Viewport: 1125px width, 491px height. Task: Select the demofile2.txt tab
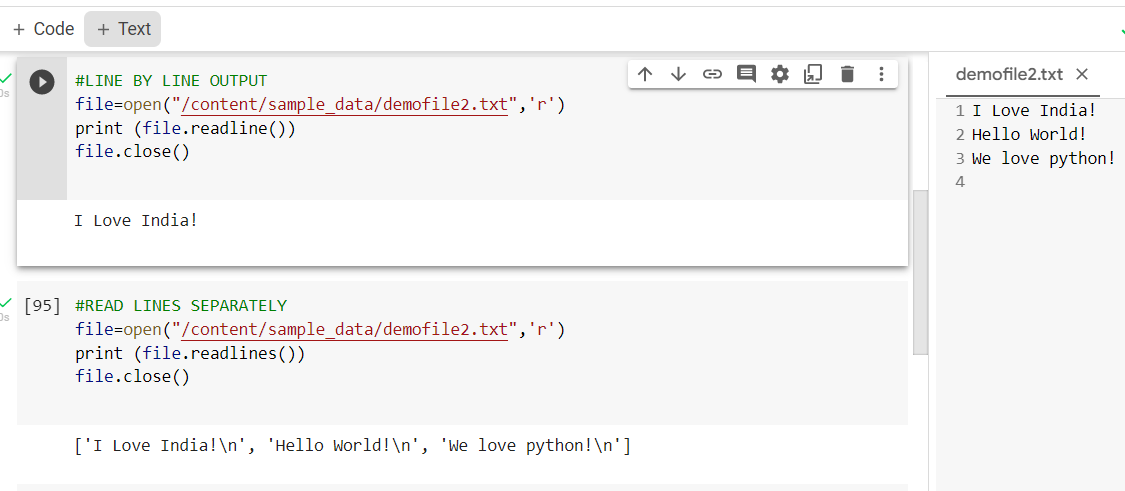point(1009,74)
